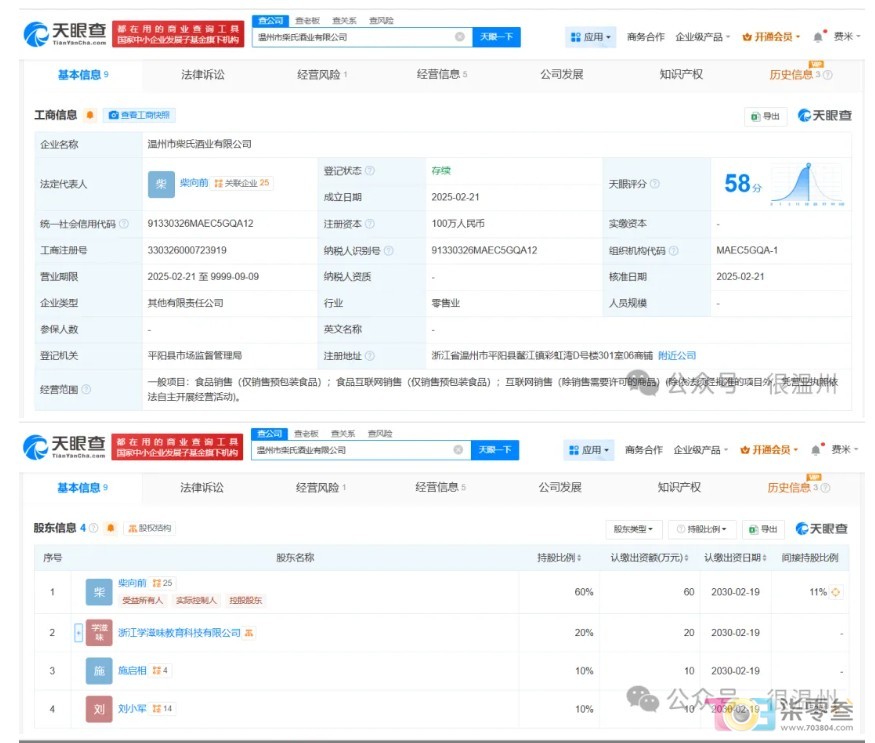Click the help icon next to 注册资本
This screenshot has width=875, height=743.
[x=369, y=224]
